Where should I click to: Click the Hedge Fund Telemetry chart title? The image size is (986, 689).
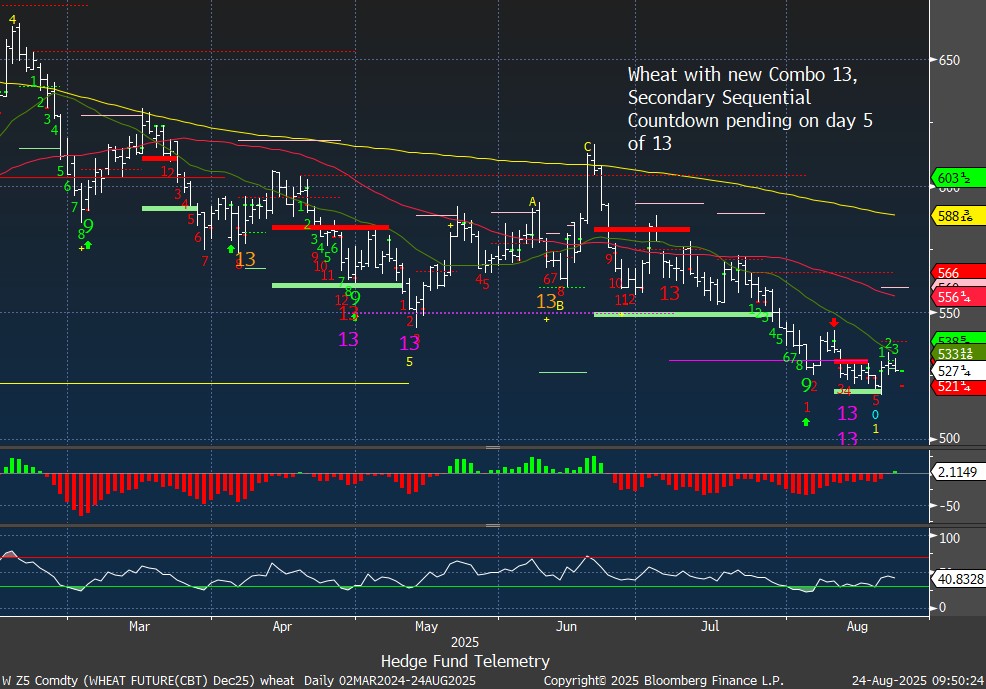(x=465, y=661)
